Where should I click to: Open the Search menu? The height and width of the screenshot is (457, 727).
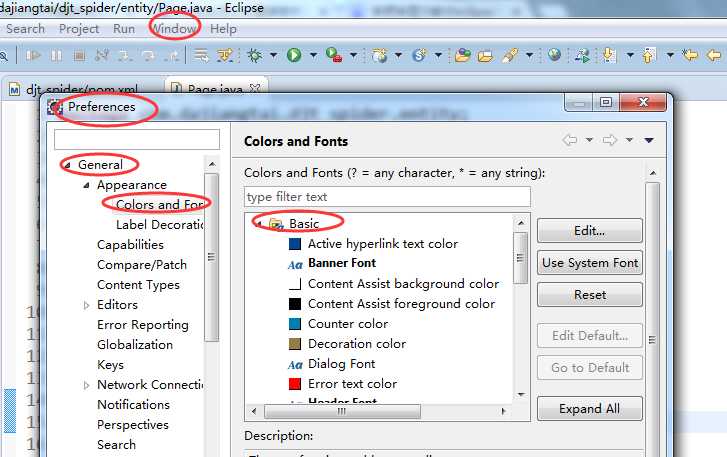tap(26, 29)
